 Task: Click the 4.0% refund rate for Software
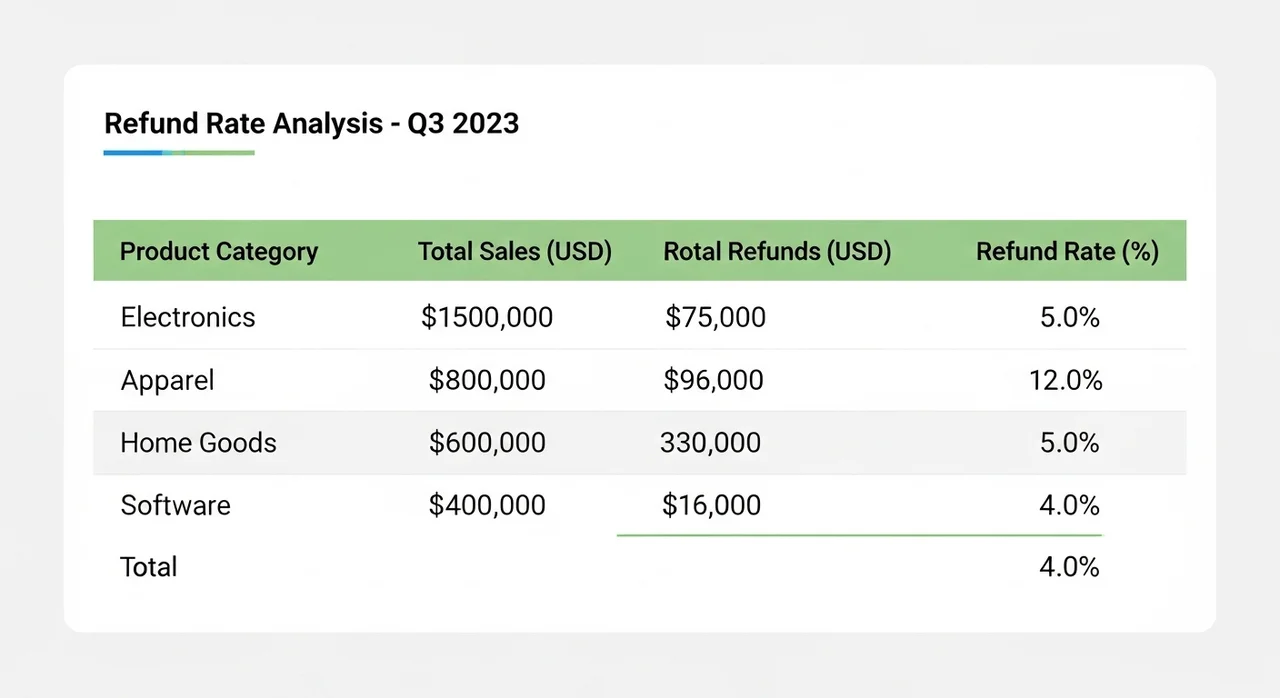click(1070, 505)
